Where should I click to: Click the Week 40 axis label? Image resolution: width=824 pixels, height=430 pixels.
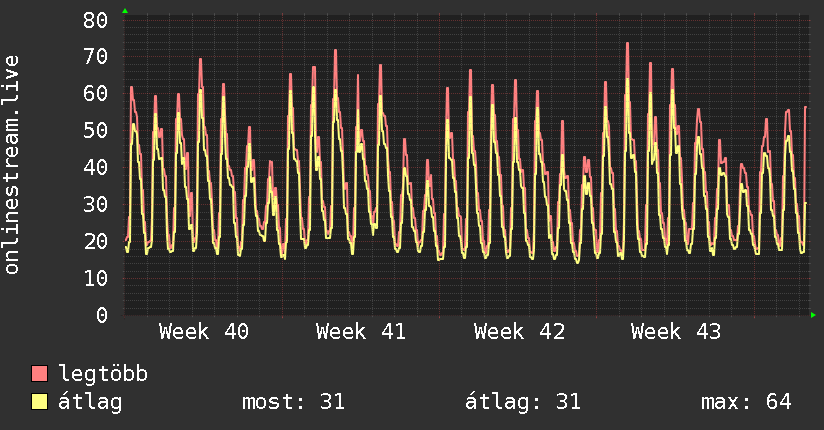pyautogui.click(x=204, y=332)
